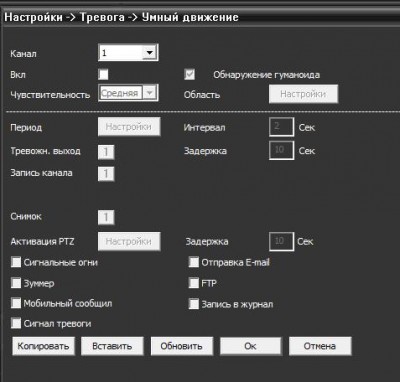Click the Обновить button
The height and width of the screenshot is (382, 400).
pyautogui.click(x=182, y=346)
